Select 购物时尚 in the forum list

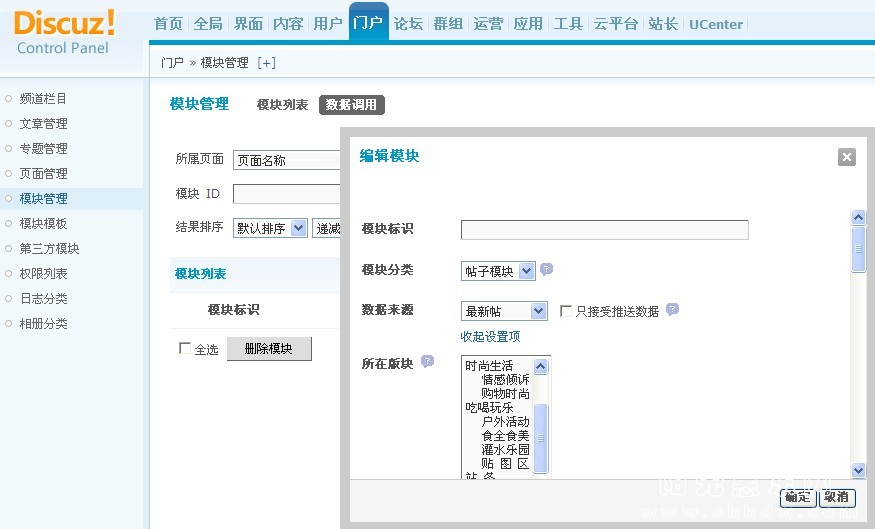(x=506, y=394)
